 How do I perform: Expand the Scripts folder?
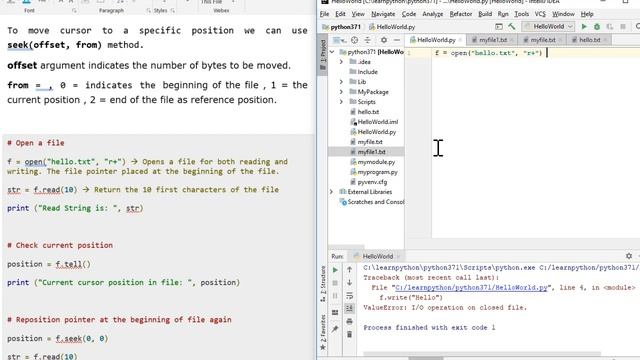(341, 102)
